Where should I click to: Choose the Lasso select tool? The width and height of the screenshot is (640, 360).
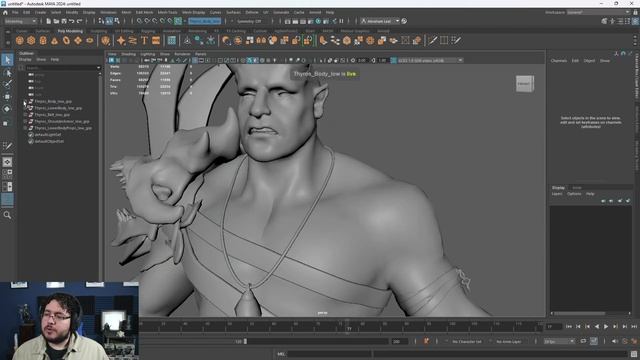click(x=7, y=73)
